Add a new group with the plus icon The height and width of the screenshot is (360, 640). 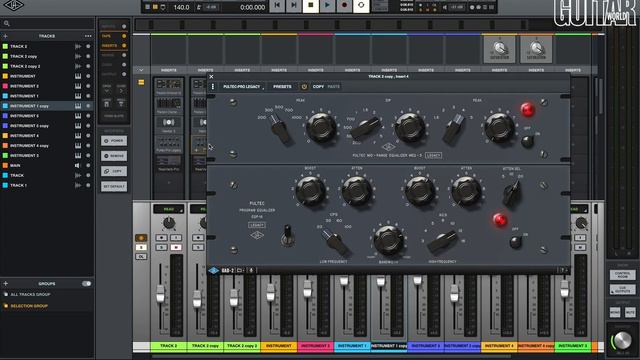(5, 283)
